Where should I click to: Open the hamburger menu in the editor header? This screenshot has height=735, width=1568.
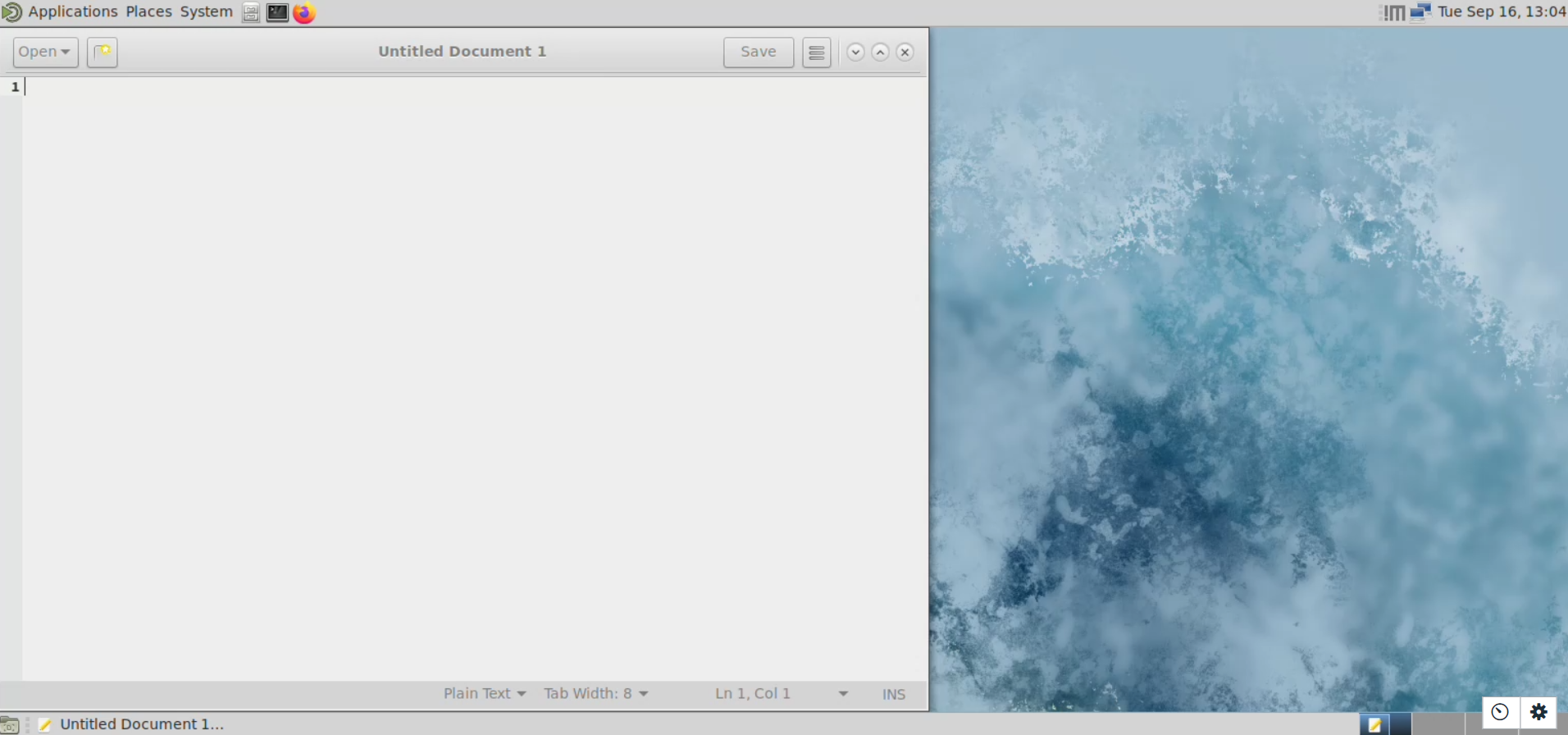(x=816, y=52)
